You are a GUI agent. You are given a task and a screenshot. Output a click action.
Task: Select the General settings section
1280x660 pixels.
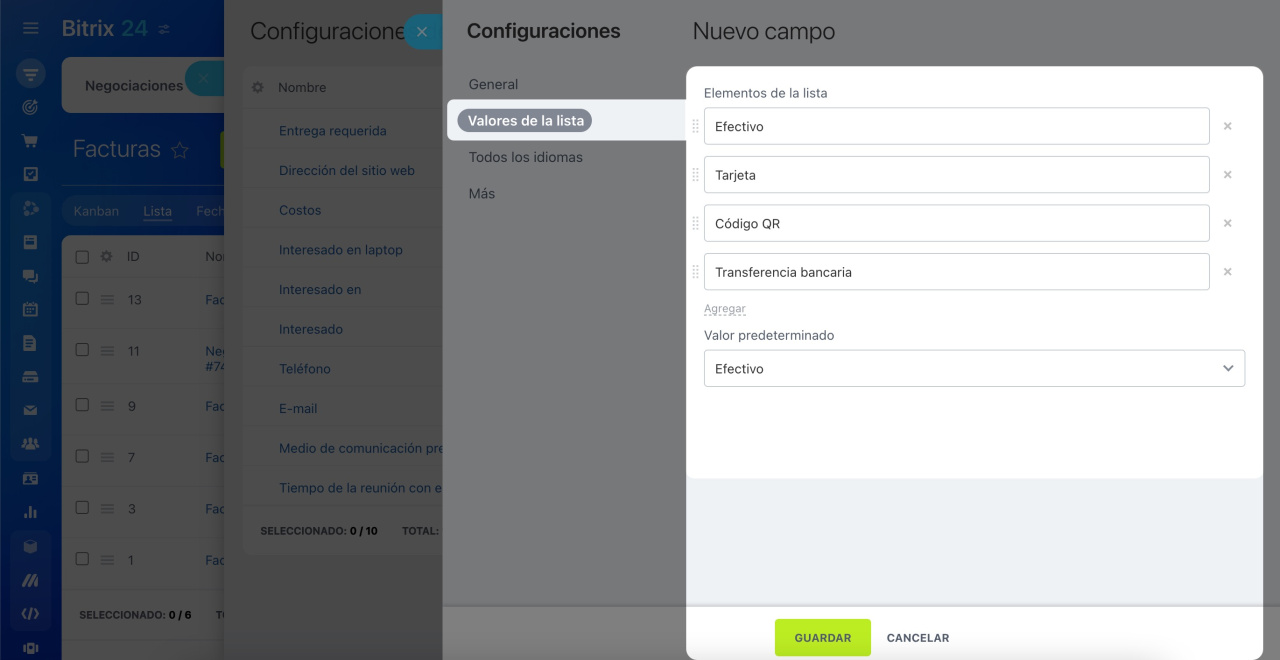click(493, 85)
